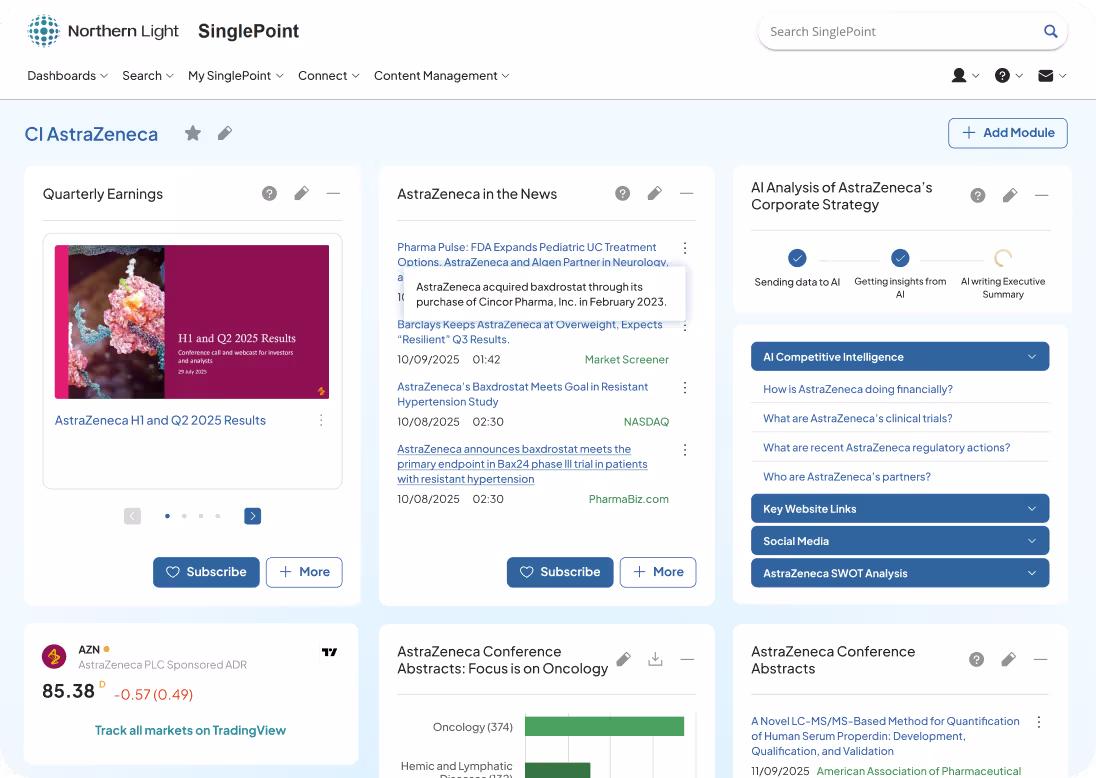Open AstraZeneca H1 and Q2 2025 Results link

(x=160, y=420)
